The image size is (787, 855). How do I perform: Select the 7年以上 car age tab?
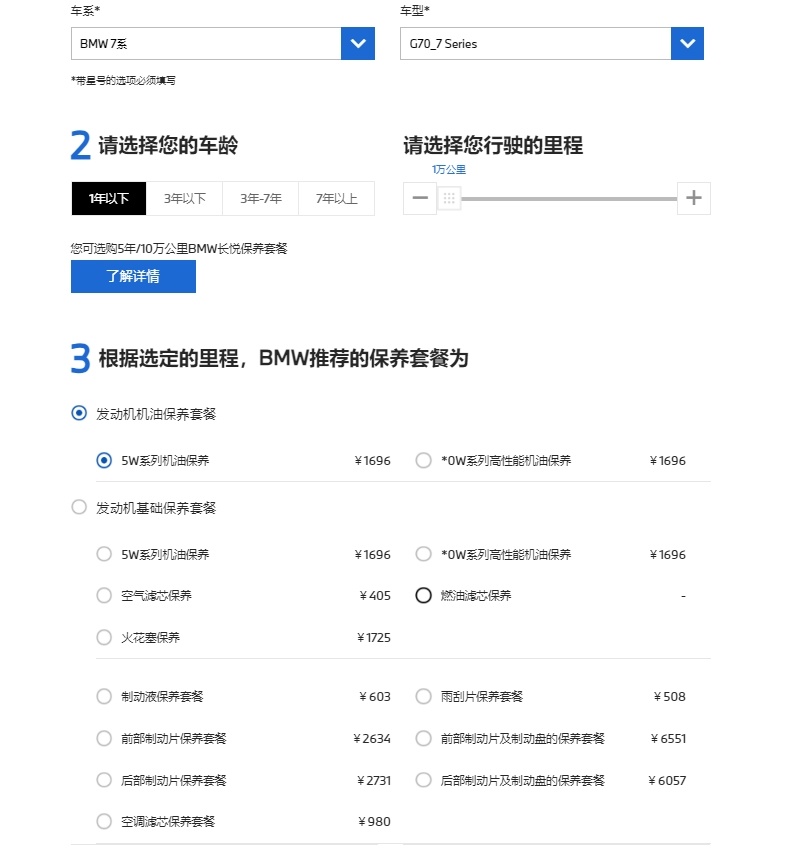coord(337,198)
